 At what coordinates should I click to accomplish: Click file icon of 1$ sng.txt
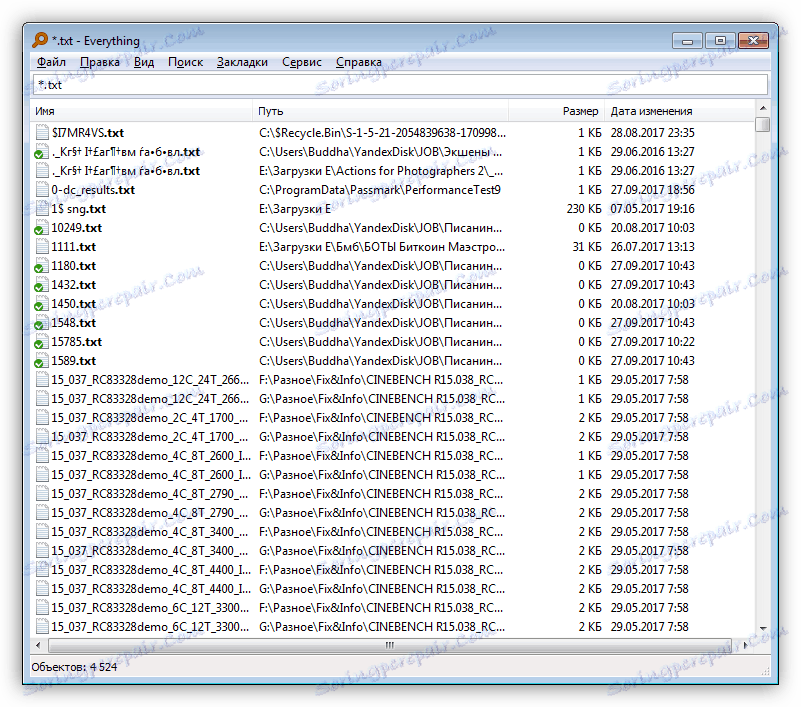[42, 209]
